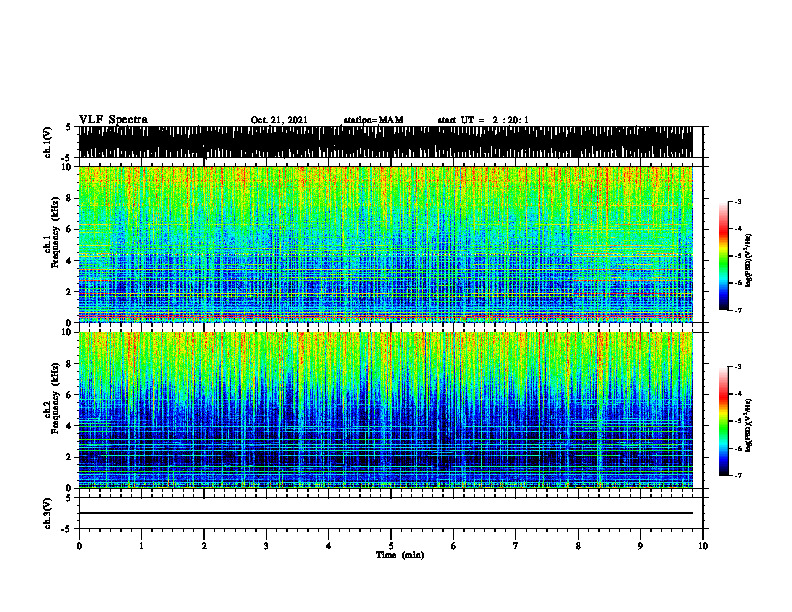The width and height of the screenshot is (792, 612).
Task: Click the "4" kHz tick on ch.2 frequency axis
Action: [x=70, y=426]
